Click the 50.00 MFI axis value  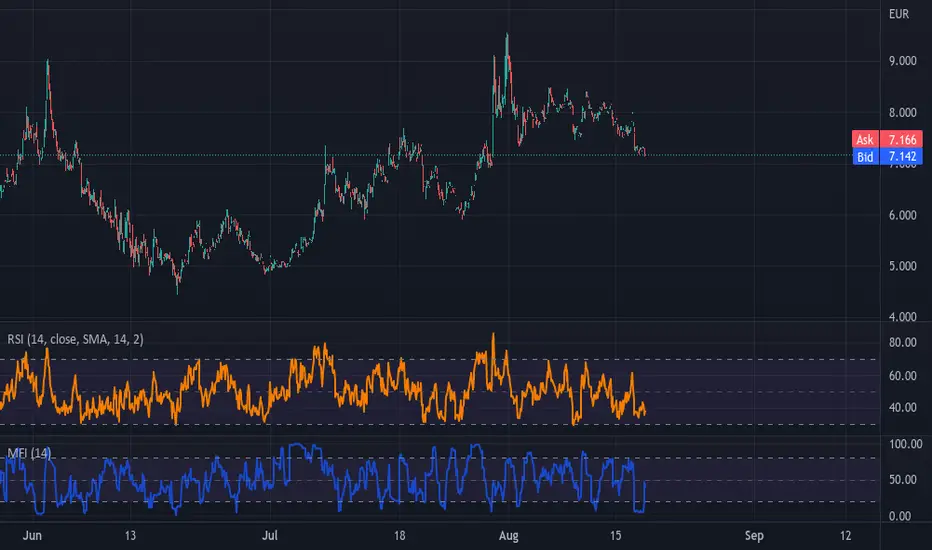tap(902, 480)
